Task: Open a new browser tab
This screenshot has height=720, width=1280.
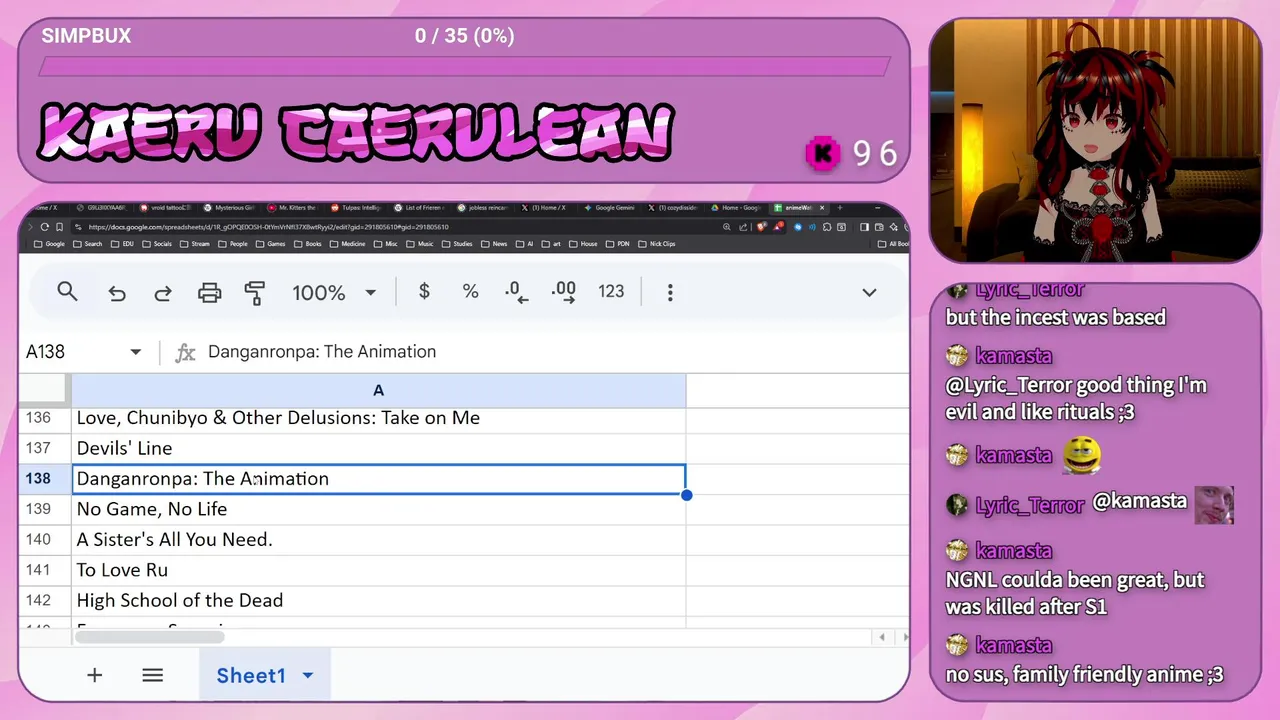Action: coord(840,207)
